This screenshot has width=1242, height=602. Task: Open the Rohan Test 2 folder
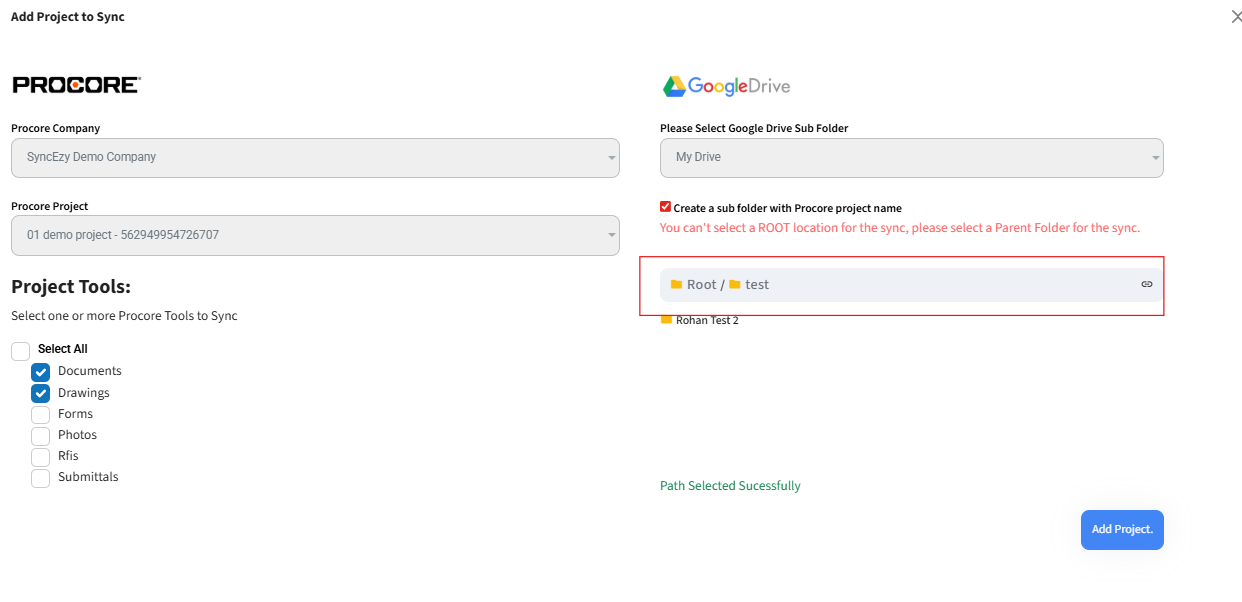point(707,321)
